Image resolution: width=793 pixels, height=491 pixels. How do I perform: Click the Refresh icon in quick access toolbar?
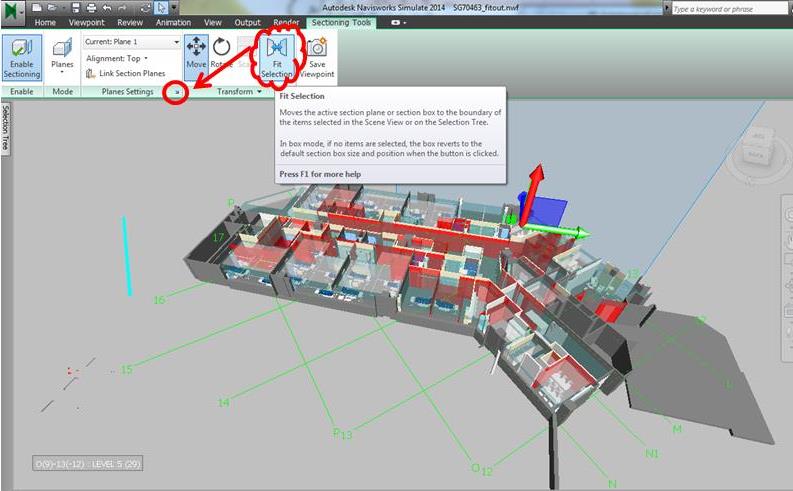(145, 8)
